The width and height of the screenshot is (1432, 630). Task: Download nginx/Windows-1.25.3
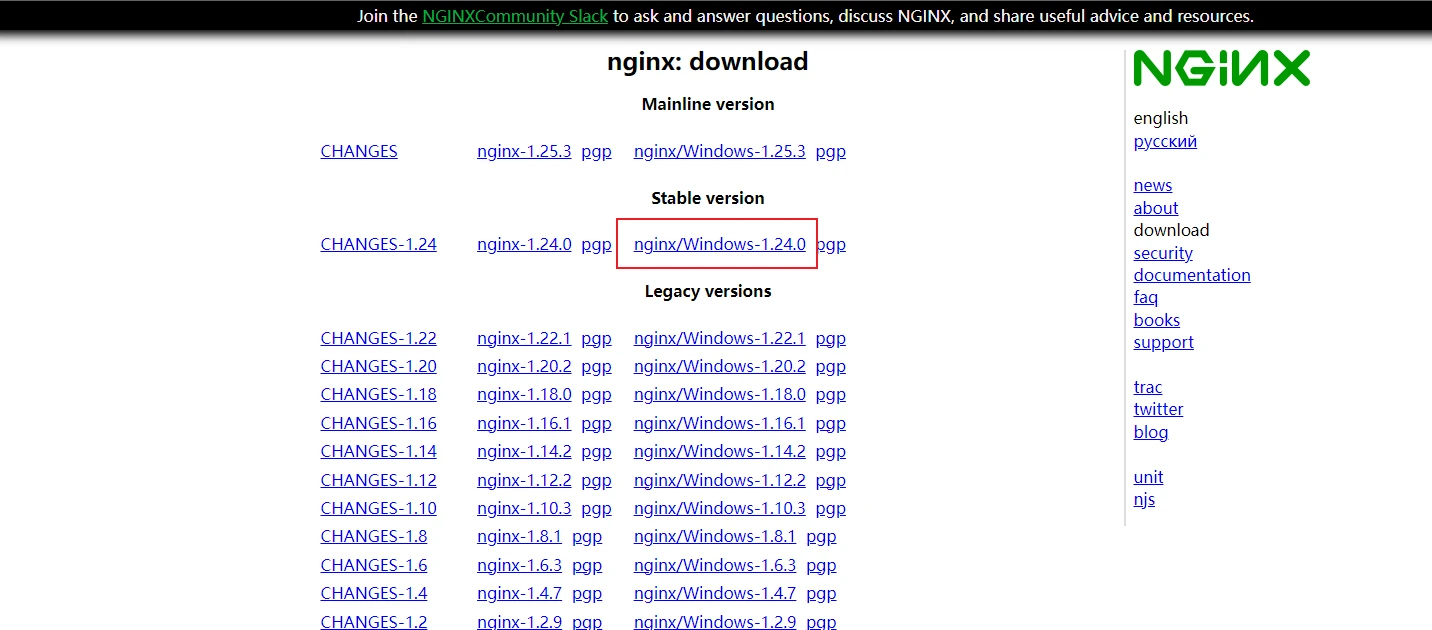tap(719, 151)
